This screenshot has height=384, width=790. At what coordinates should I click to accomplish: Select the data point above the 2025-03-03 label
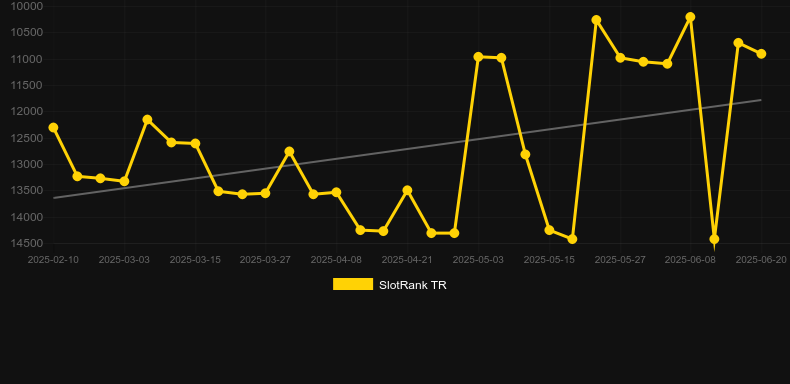[124, 181]
